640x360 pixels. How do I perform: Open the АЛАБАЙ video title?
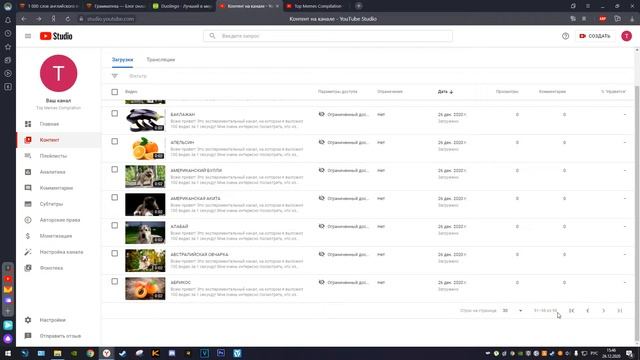pos(179,227)
